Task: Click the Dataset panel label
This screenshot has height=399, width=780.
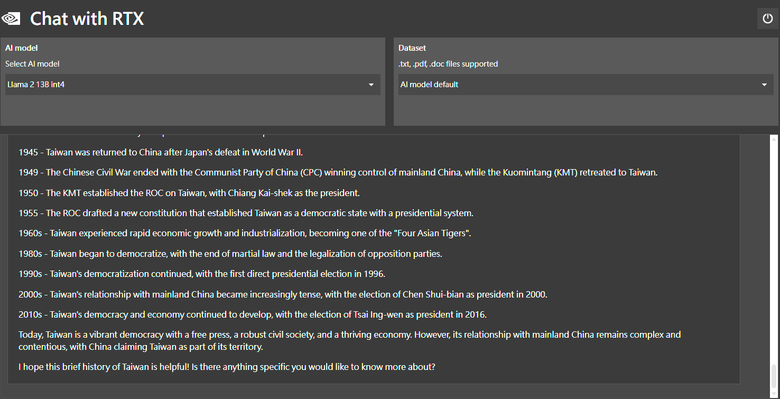Action: [x=412, y=48]
